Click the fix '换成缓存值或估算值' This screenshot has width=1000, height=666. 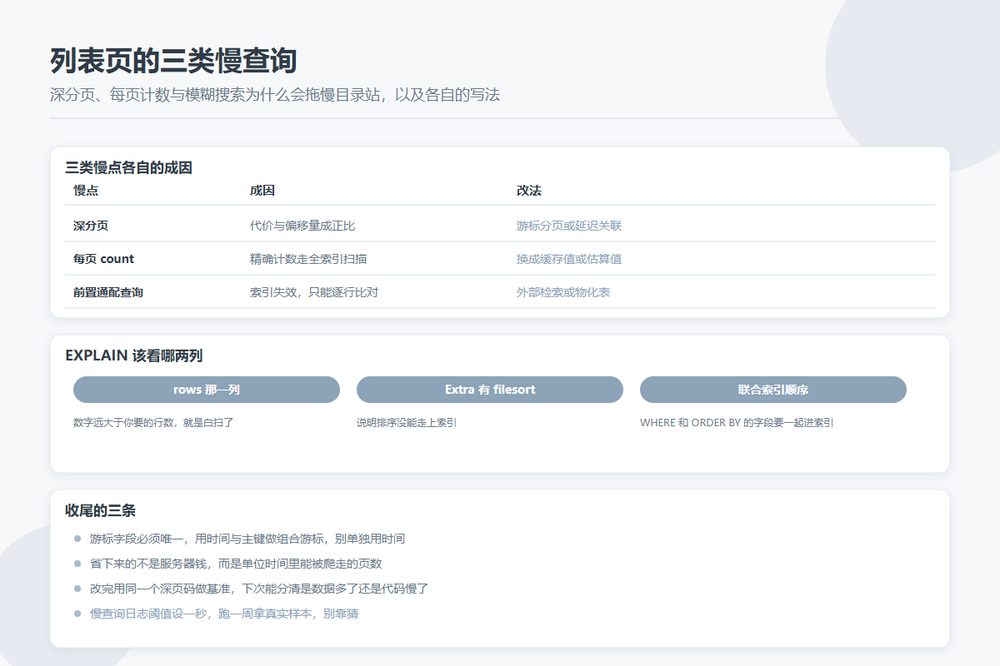point(569,259)
